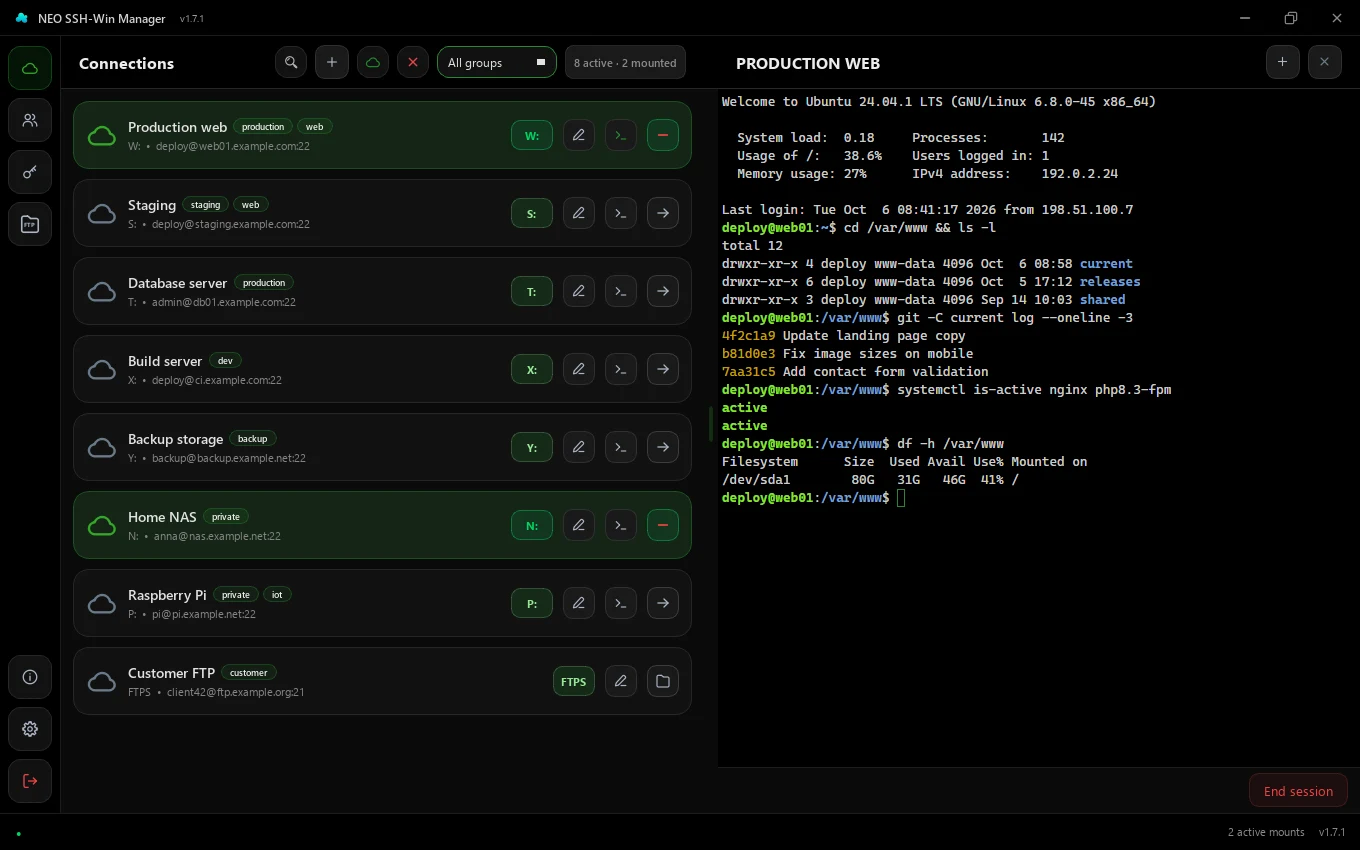Open the All groups dropdown
1360x850 pixels.
497,62
